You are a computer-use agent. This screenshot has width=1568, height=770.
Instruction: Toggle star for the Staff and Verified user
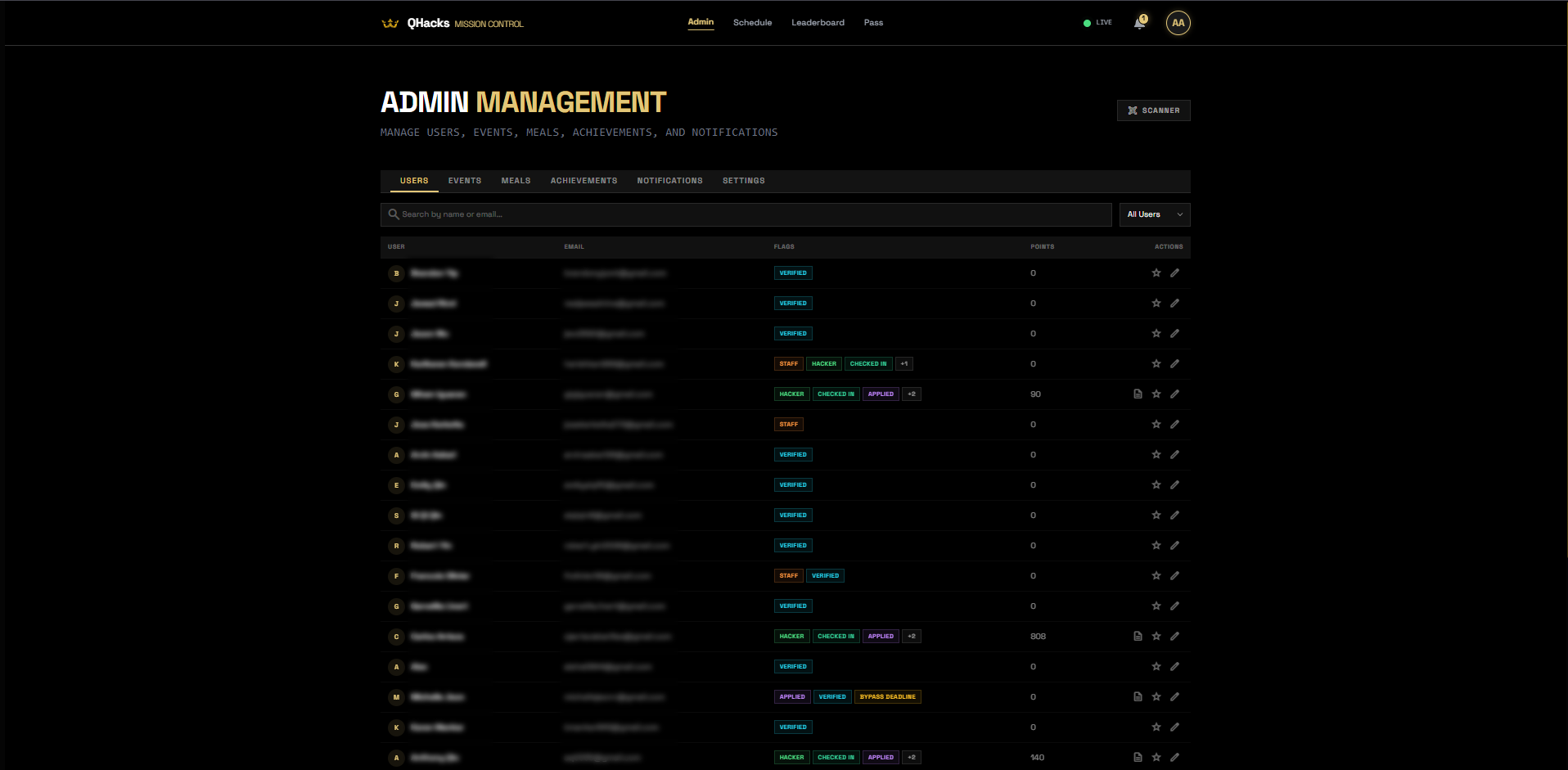(x=1156, y=576)
